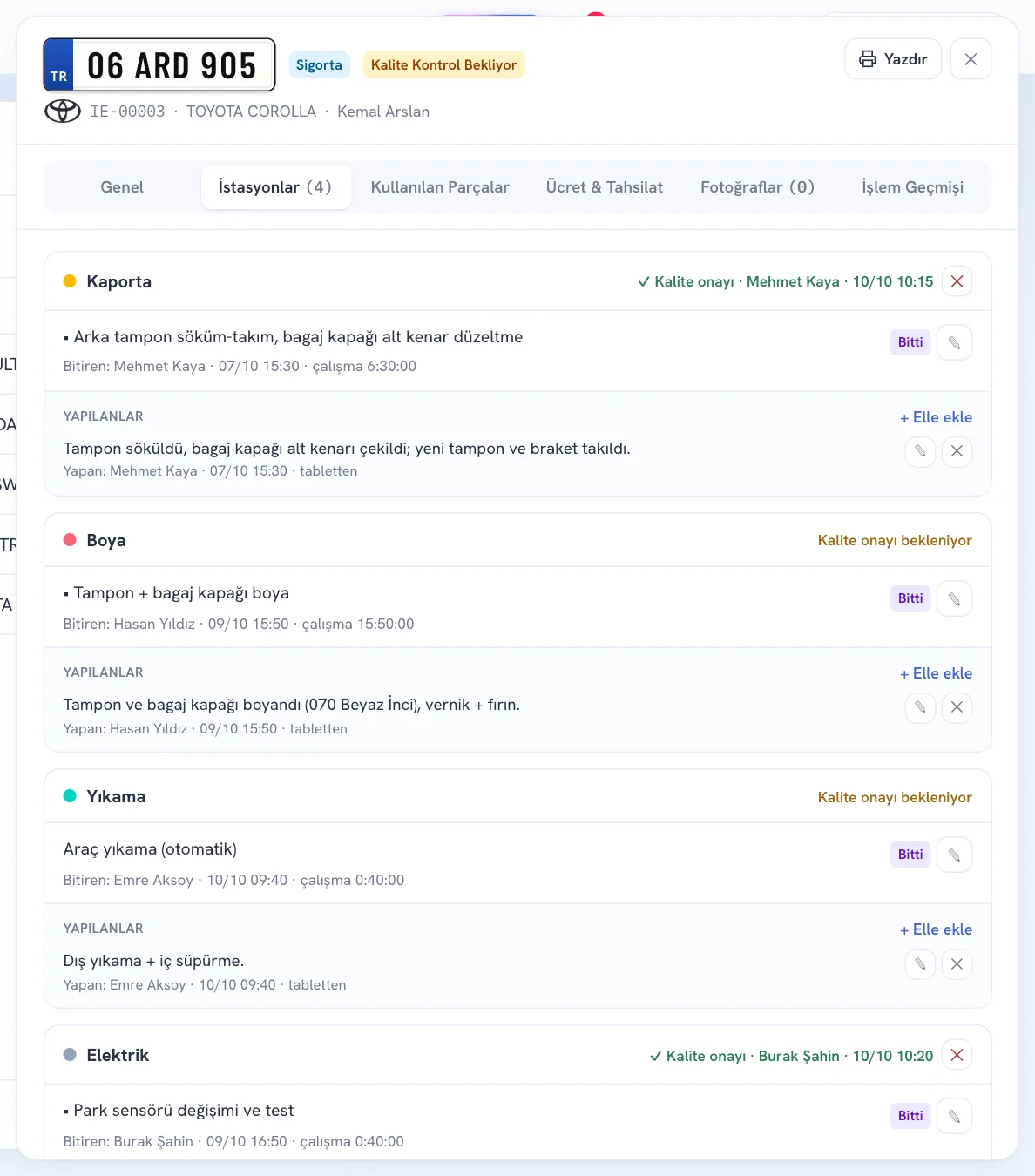Click the 06 ARD 905 license plate
Screen dimensions: 1035x1176
159,64
